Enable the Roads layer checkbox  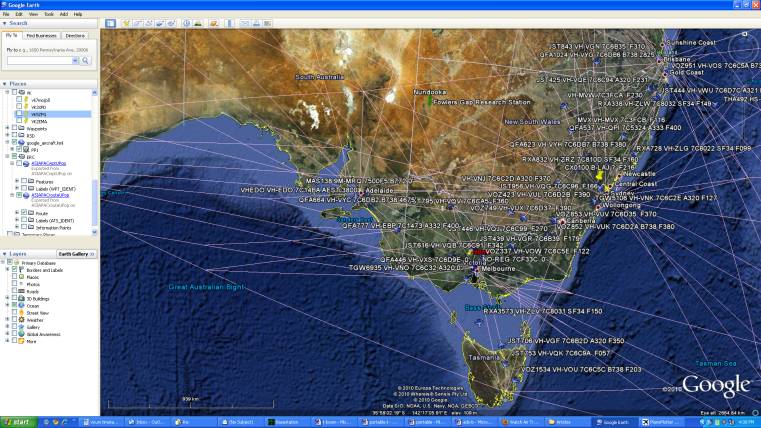click(x=15, y=292)
